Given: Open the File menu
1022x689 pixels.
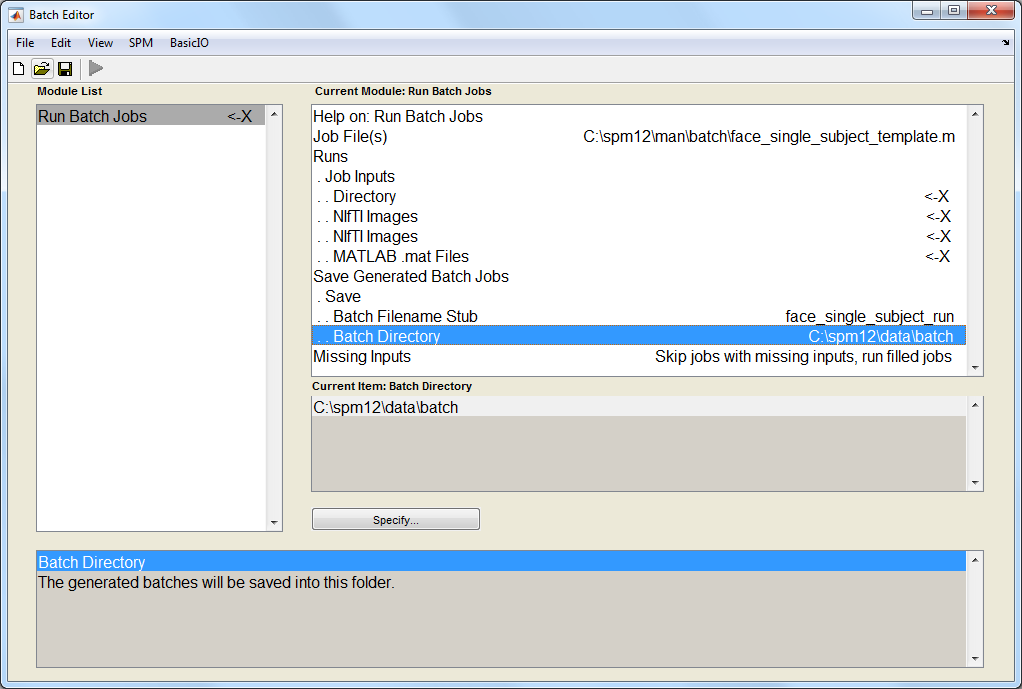Looking at the screenshot, I should click(x=25, y=43).
